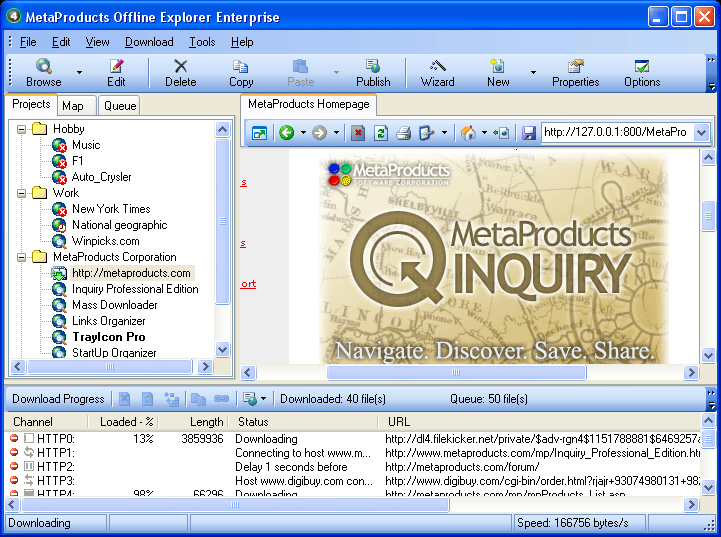The width and height of the screenshot is (721, 537).
Task: Click the link chain icon in Download Progress bar
Action: pyautogui.click(x=221, y=399)
